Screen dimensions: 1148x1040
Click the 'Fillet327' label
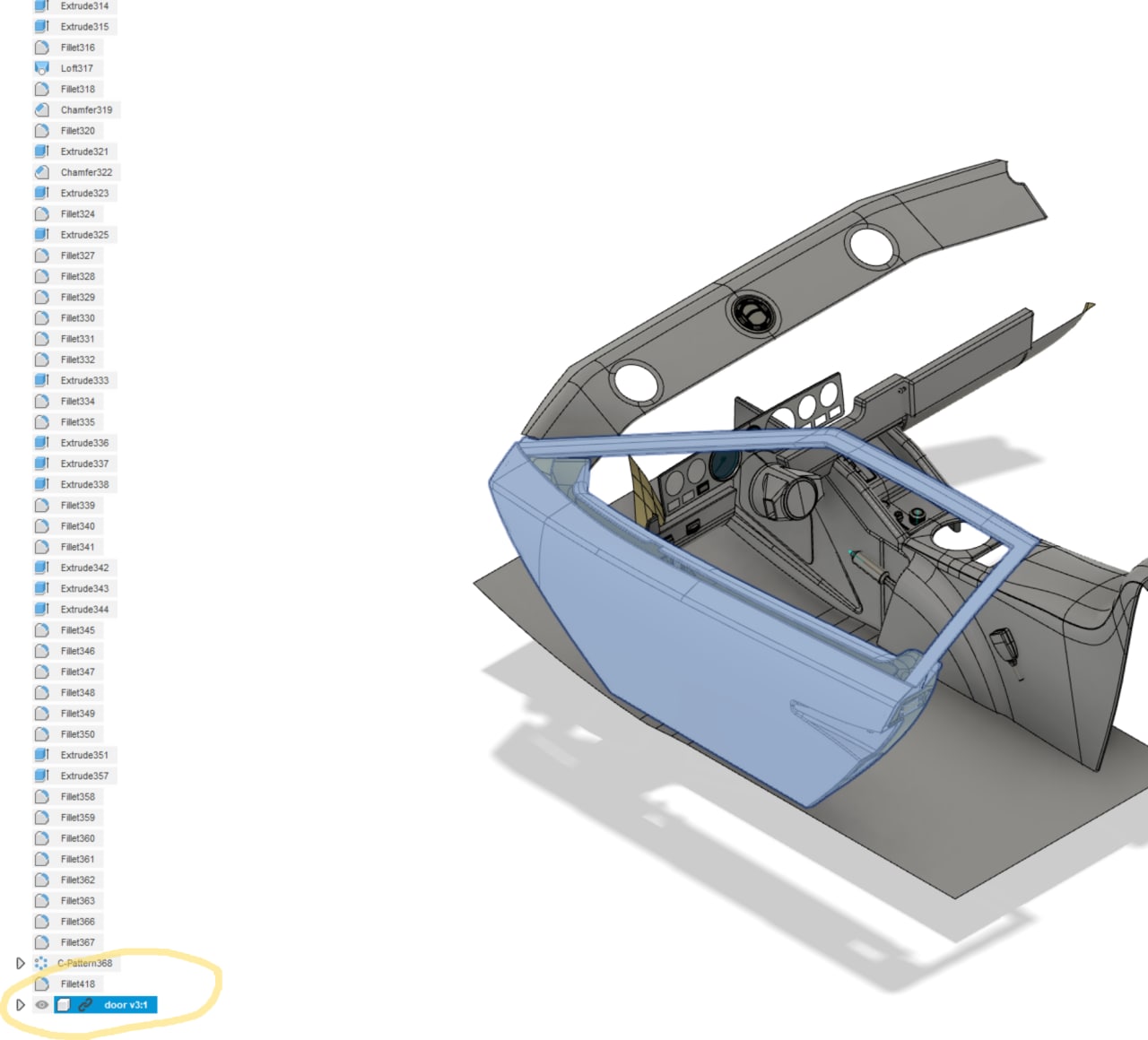click(x=78, y=256)
